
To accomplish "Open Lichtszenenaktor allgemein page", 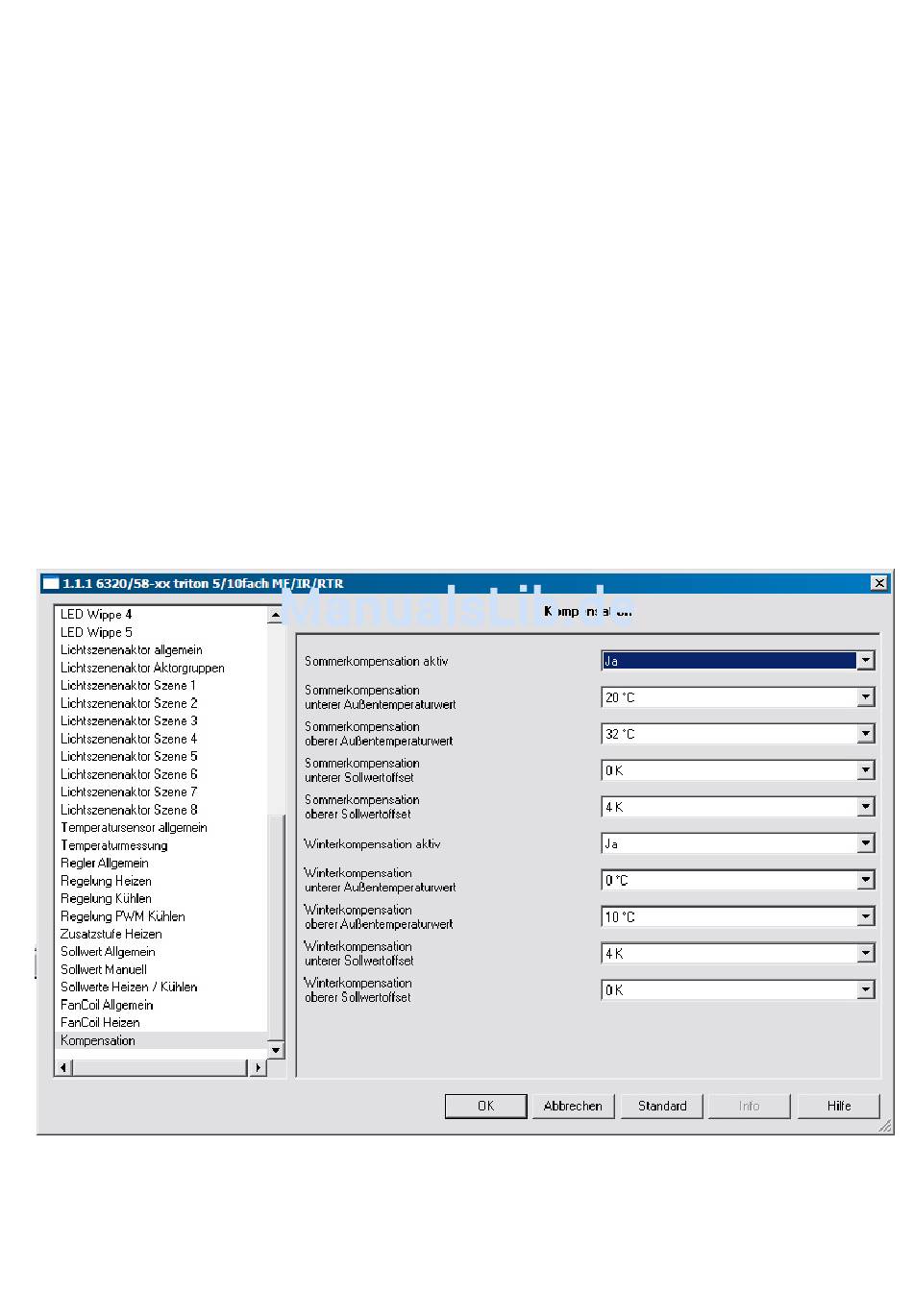I will (x=132, y=650).
